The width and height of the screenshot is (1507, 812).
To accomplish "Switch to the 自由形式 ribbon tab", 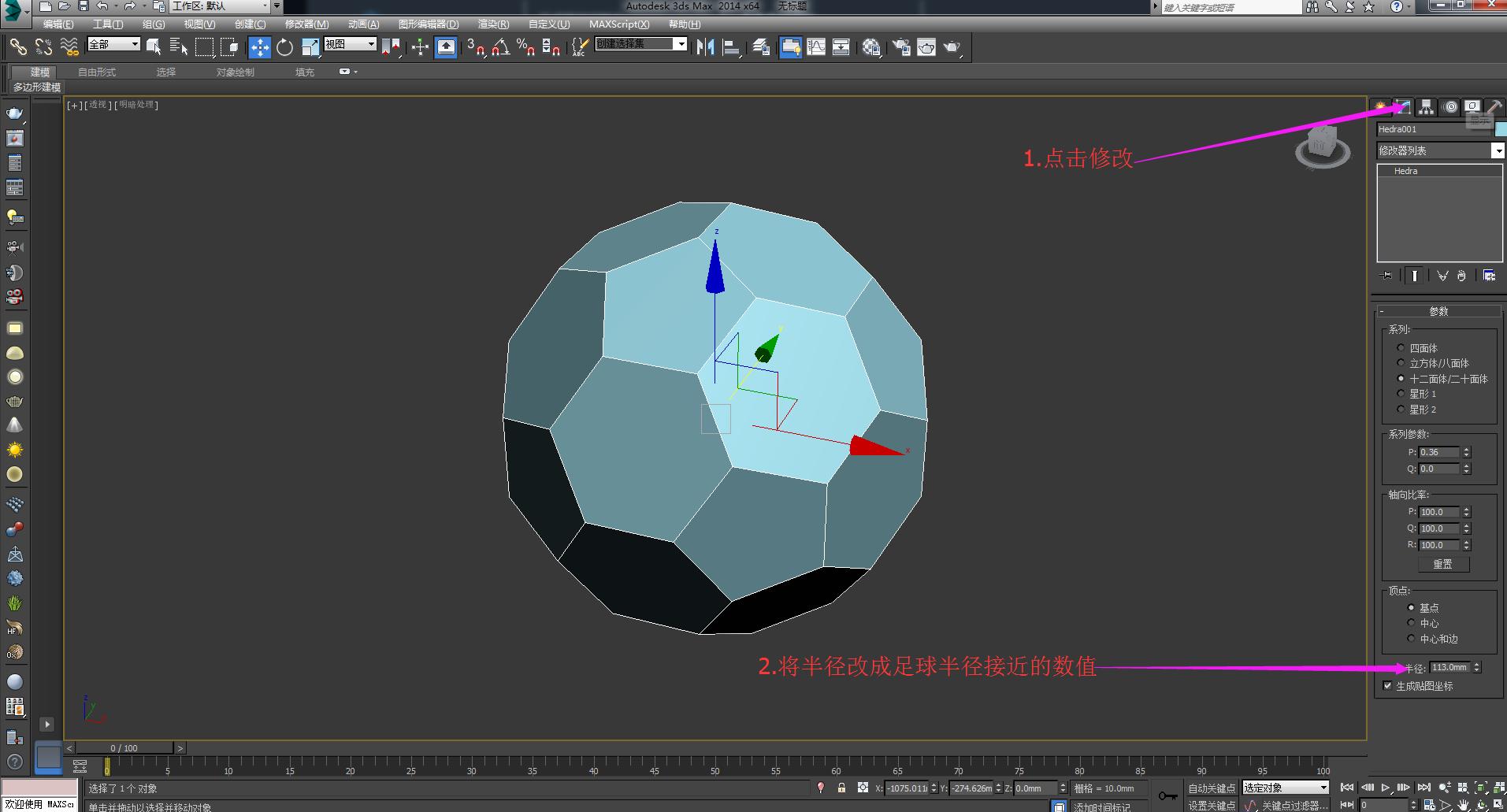I will 96,72.
